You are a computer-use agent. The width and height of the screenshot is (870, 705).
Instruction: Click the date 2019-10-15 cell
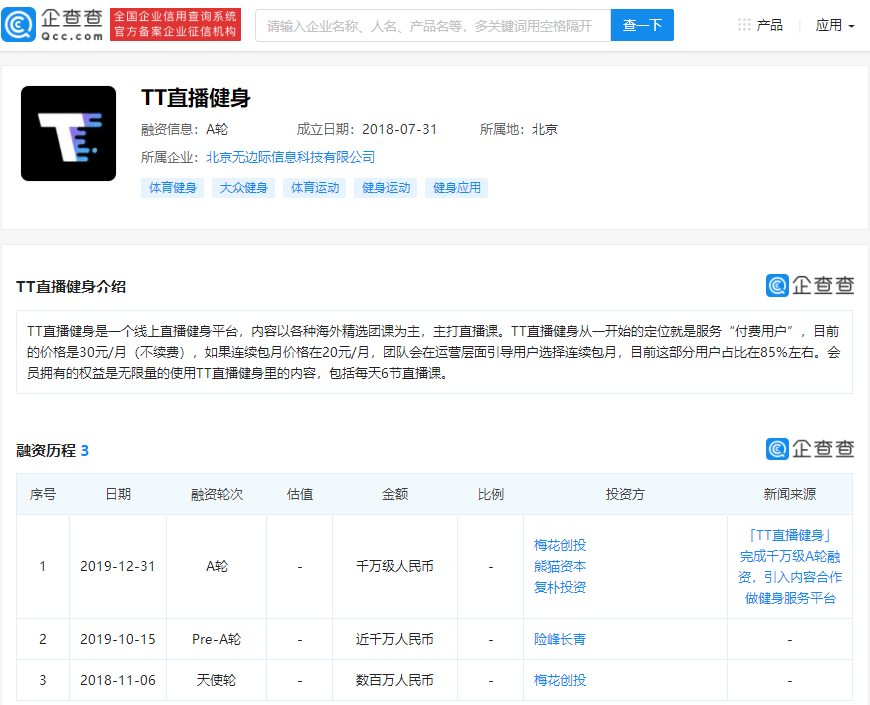[118, 640]
